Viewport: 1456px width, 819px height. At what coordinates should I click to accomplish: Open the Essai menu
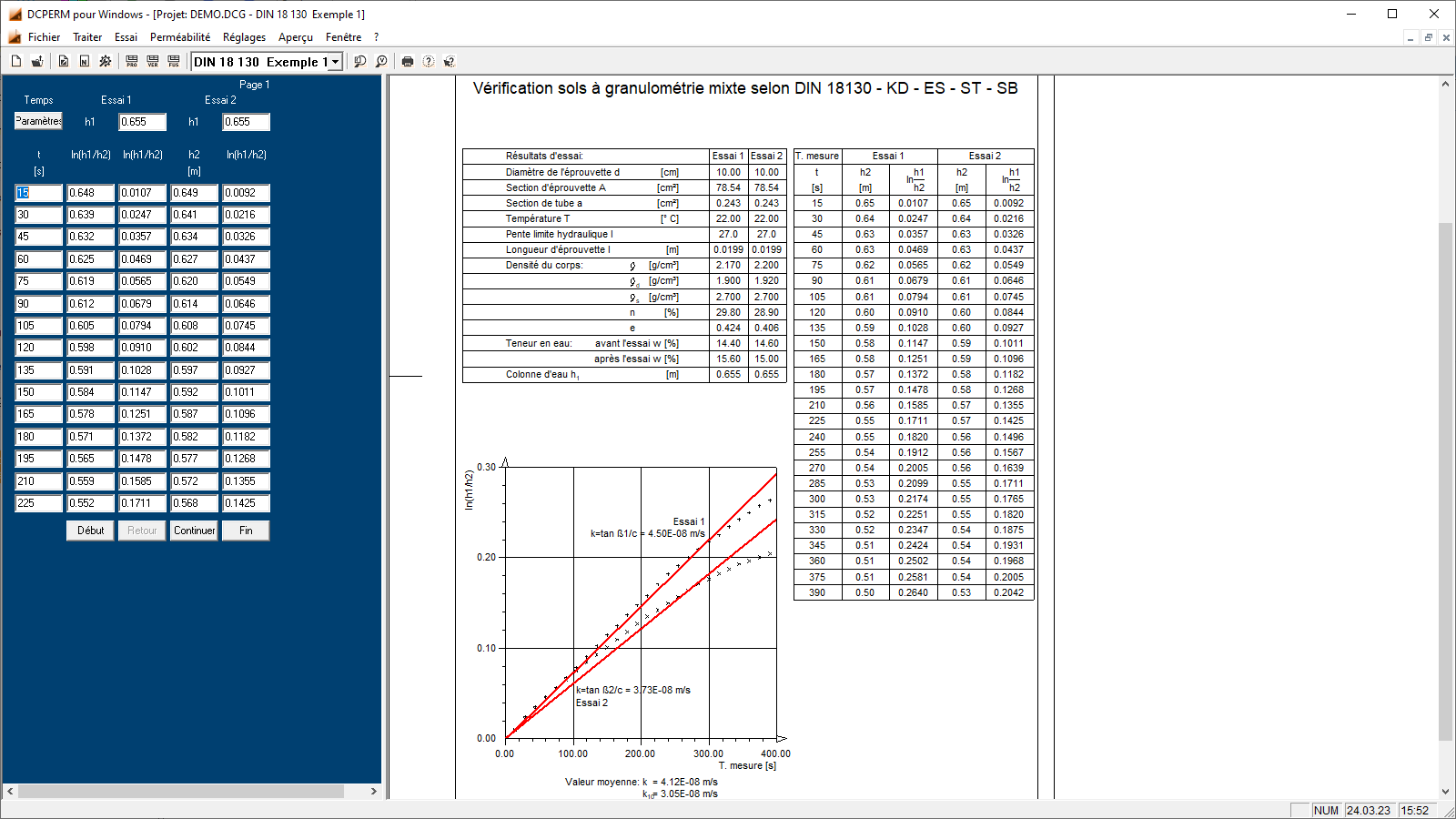pos(126,37)
